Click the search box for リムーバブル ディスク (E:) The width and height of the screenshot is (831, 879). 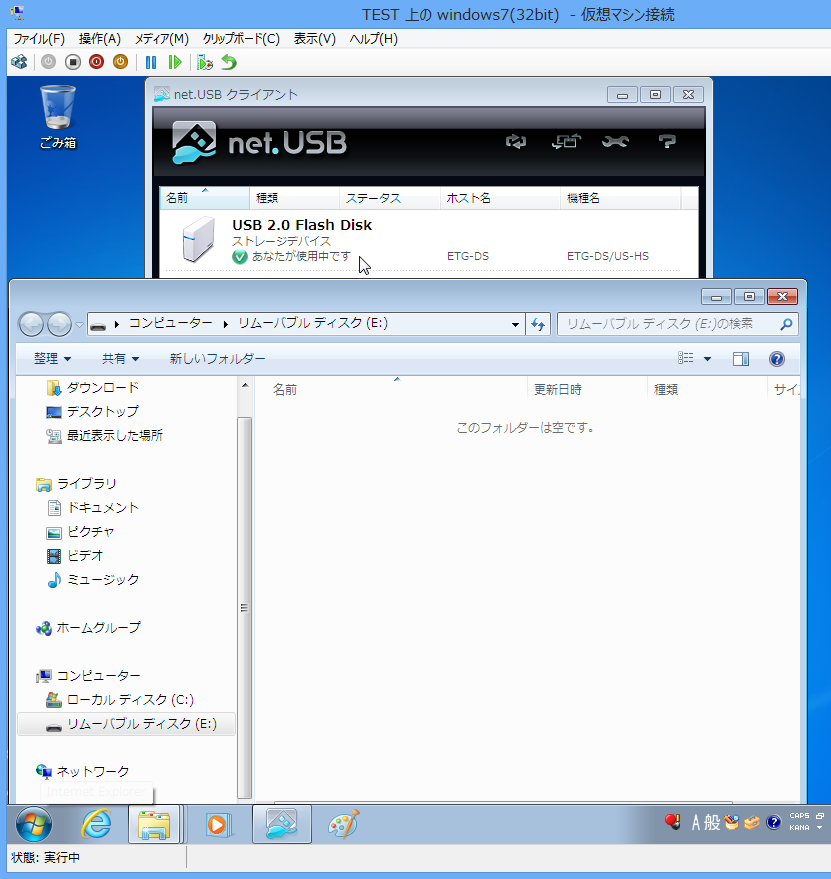(677, 324)
